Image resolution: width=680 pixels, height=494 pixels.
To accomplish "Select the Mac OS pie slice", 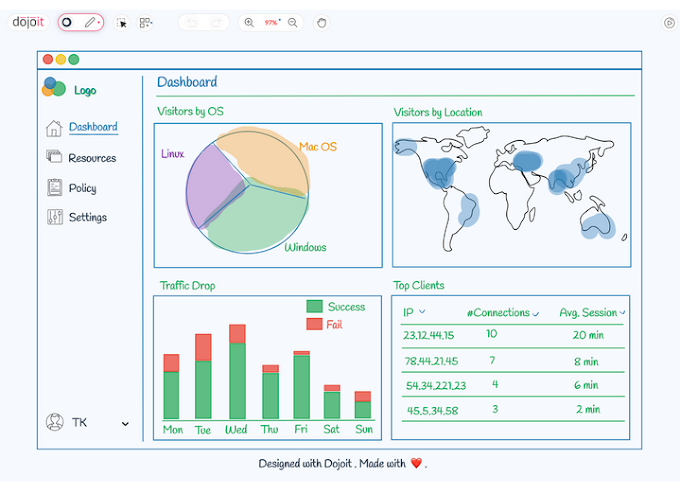I will [269, 160].
